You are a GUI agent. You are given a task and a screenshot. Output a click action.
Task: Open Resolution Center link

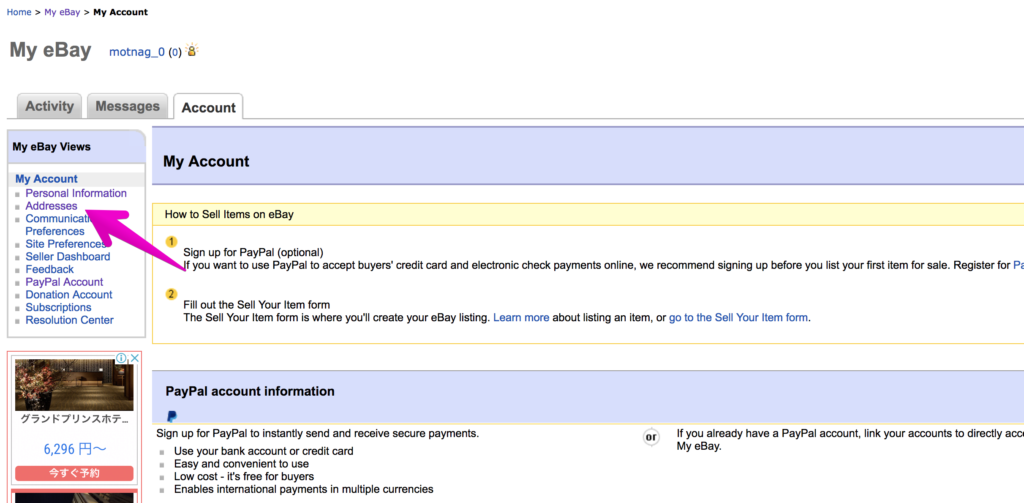coord(69,320)
